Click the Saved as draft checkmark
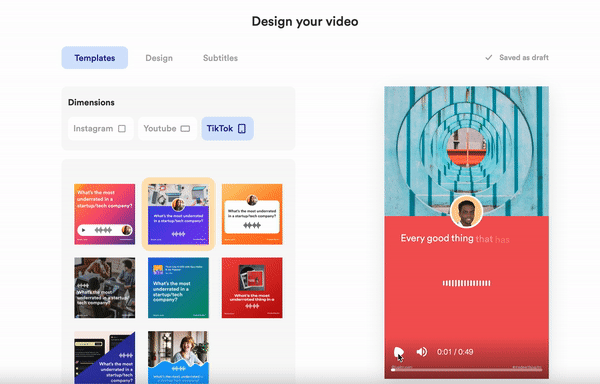600x384 pixels. point(489,58)
